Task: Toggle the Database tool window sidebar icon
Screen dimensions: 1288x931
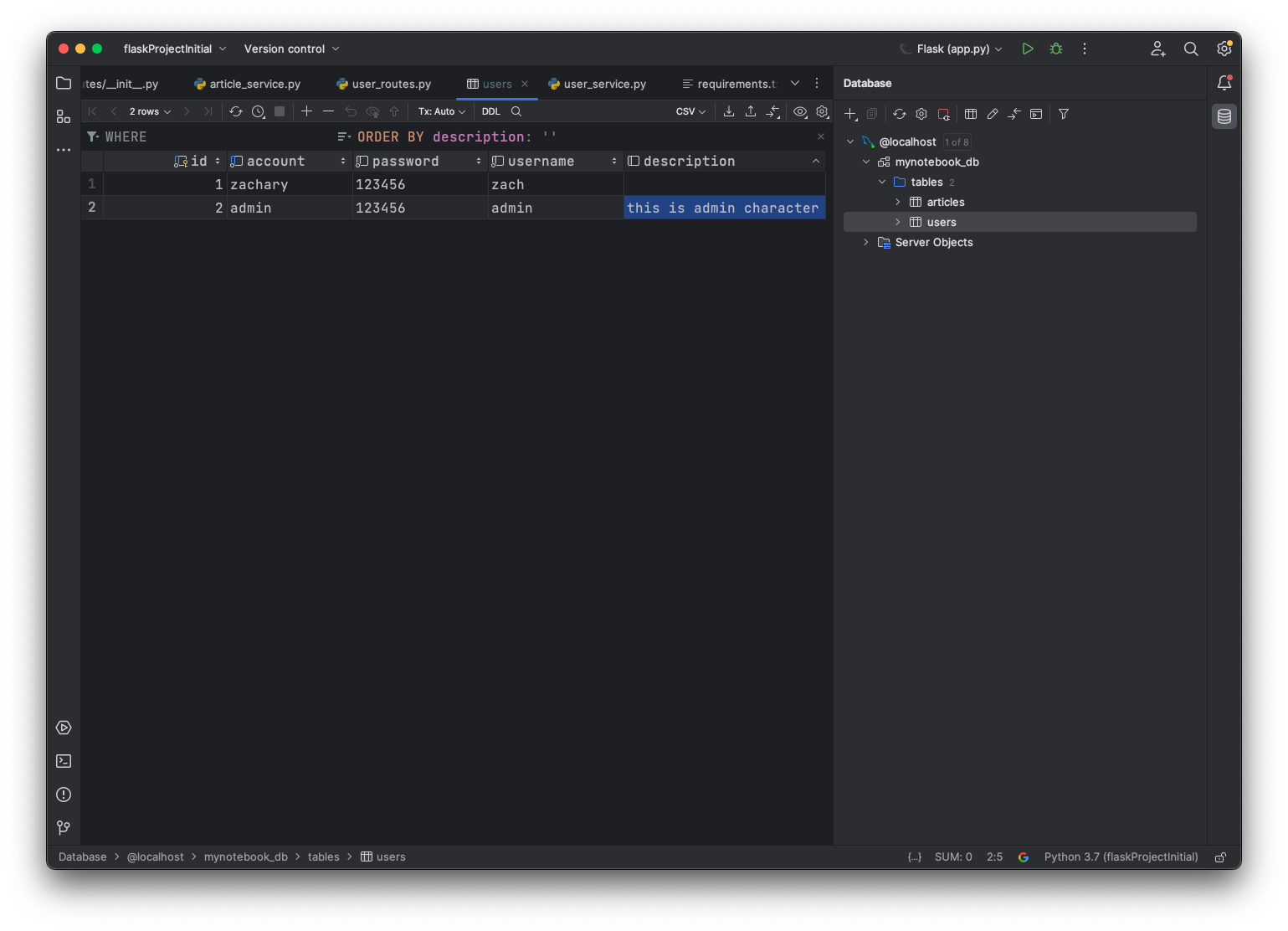Action: pyautogui.click(x=1224, y=116)
